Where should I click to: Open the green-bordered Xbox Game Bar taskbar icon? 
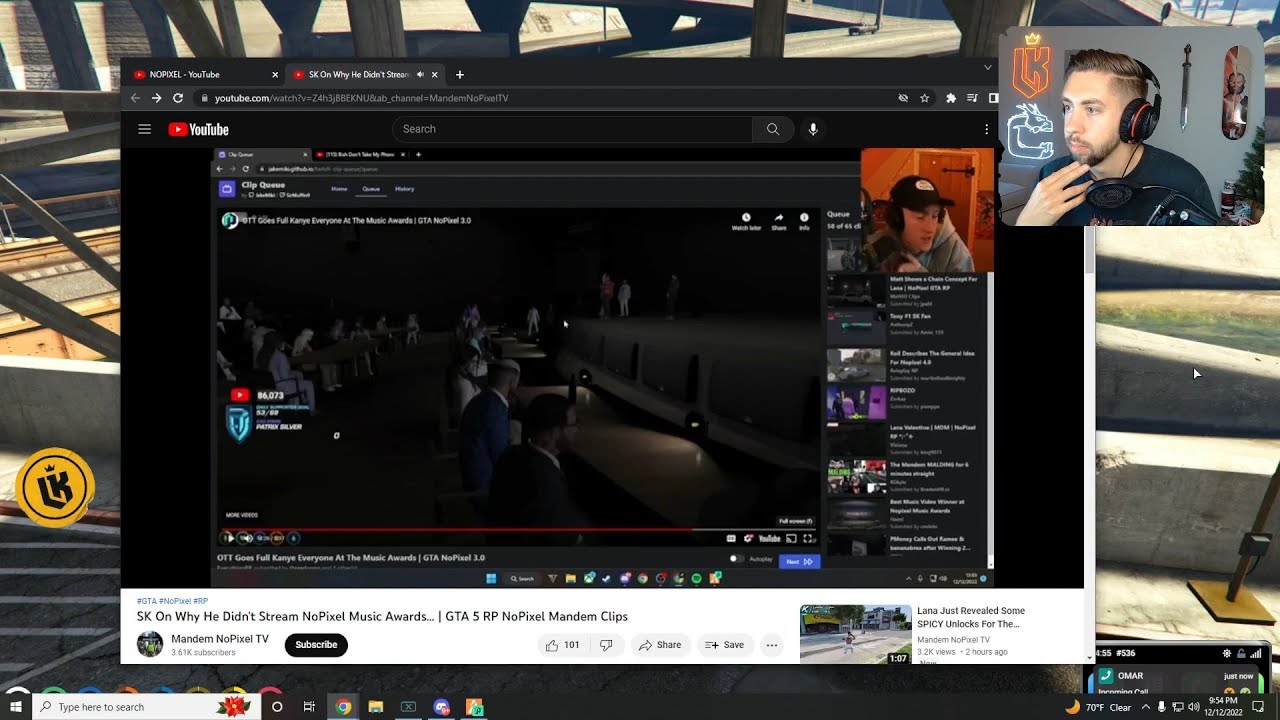click(x=409, y=707)
